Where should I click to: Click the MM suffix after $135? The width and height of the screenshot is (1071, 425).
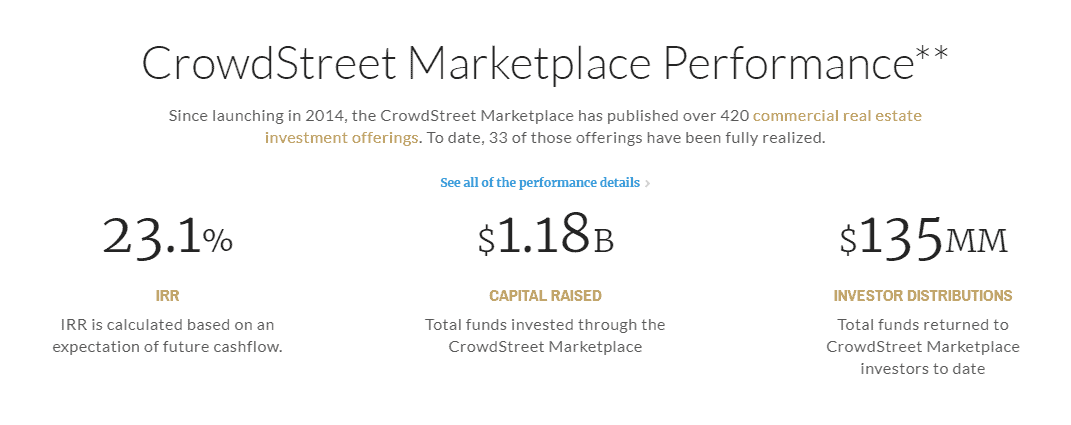977,240
